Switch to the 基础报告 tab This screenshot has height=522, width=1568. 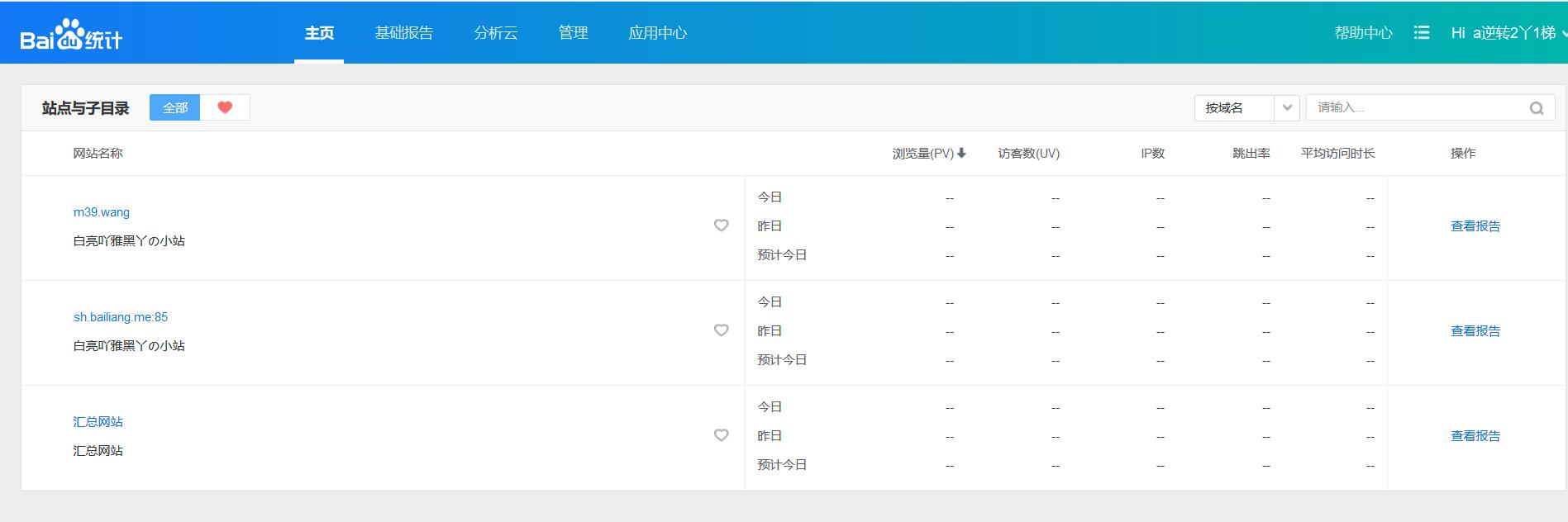coord(404,33)
